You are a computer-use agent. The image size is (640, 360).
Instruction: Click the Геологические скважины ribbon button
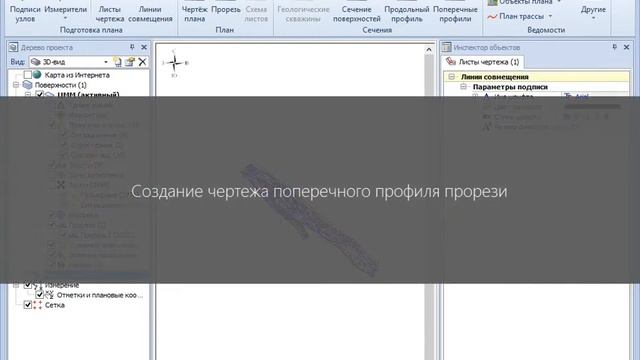303,13
